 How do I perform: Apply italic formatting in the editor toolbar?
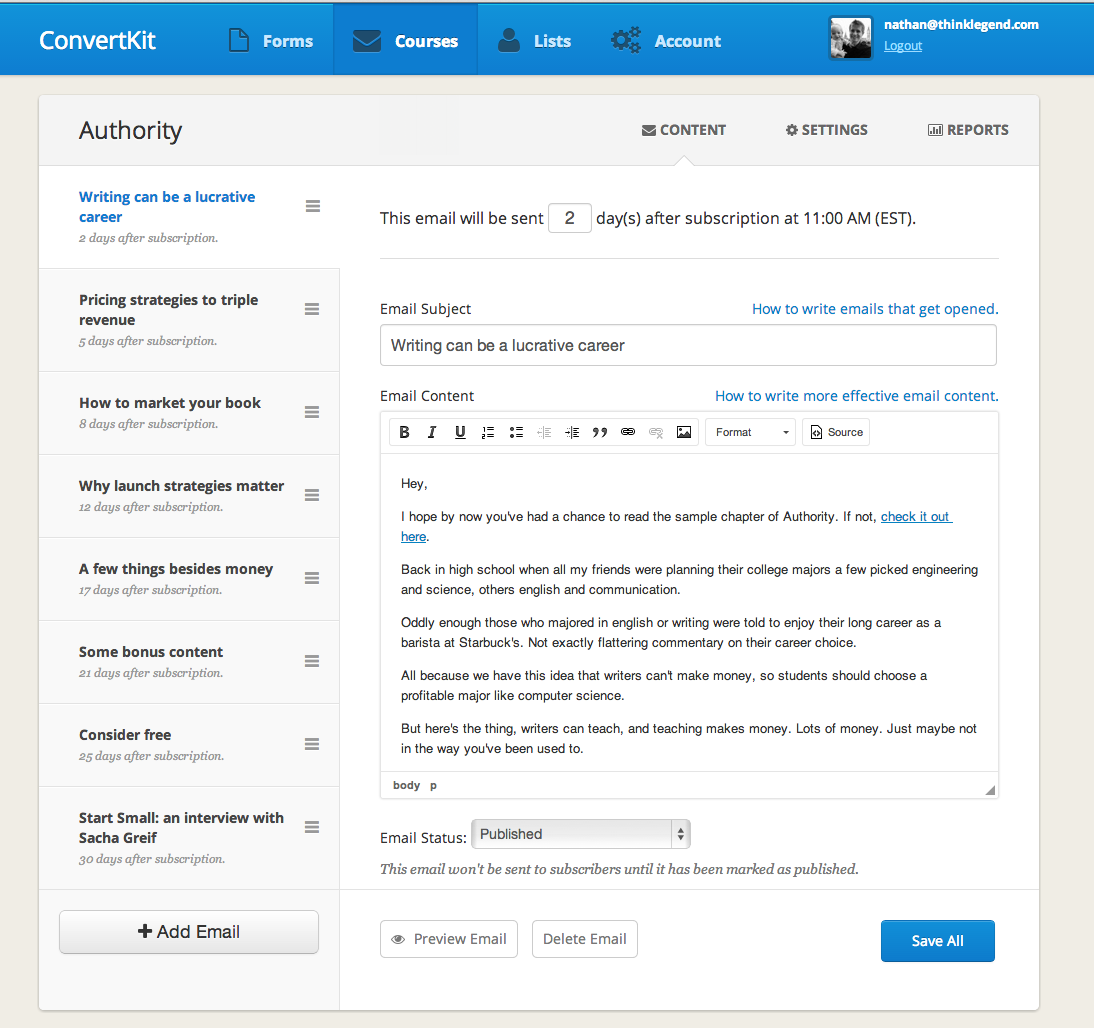click(x=432, y=432)
